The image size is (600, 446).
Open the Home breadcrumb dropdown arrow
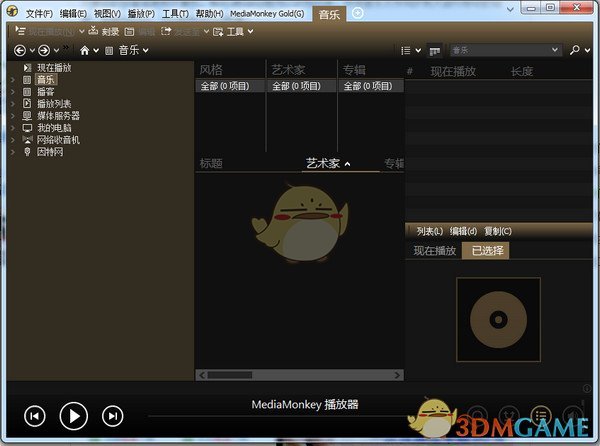click(x=96, y=50)
